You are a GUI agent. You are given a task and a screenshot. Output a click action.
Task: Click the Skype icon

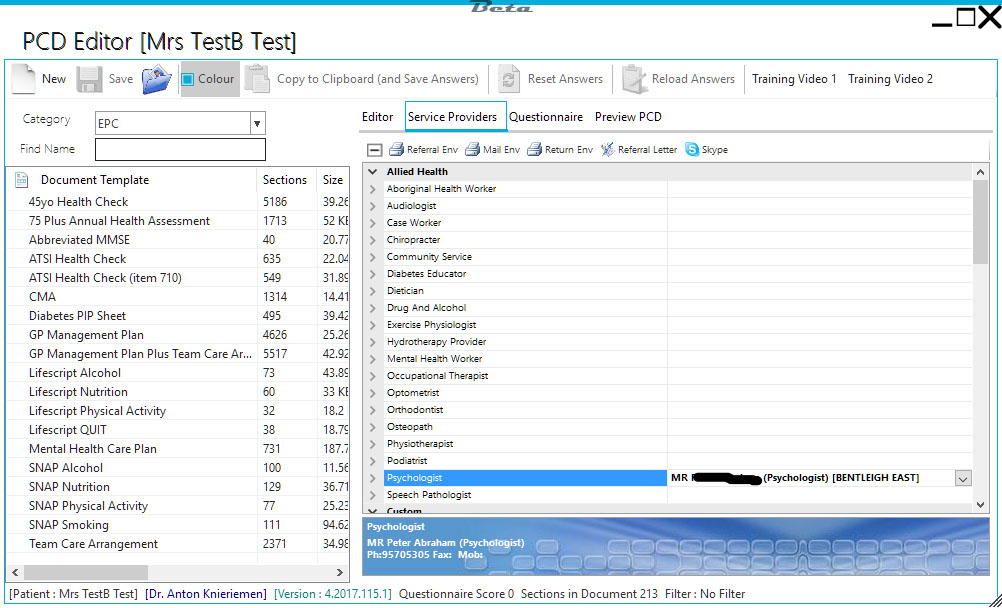coord(692,150)
